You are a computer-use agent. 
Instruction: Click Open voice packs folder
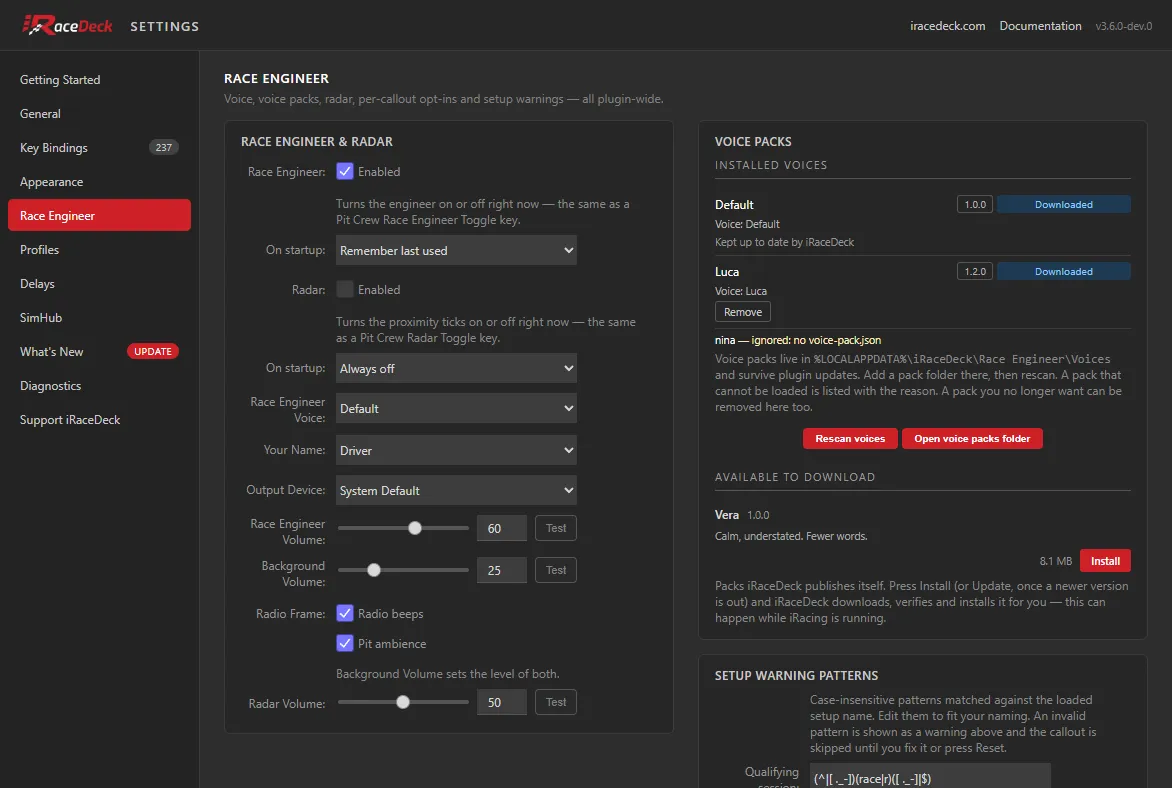coord(972,439)
